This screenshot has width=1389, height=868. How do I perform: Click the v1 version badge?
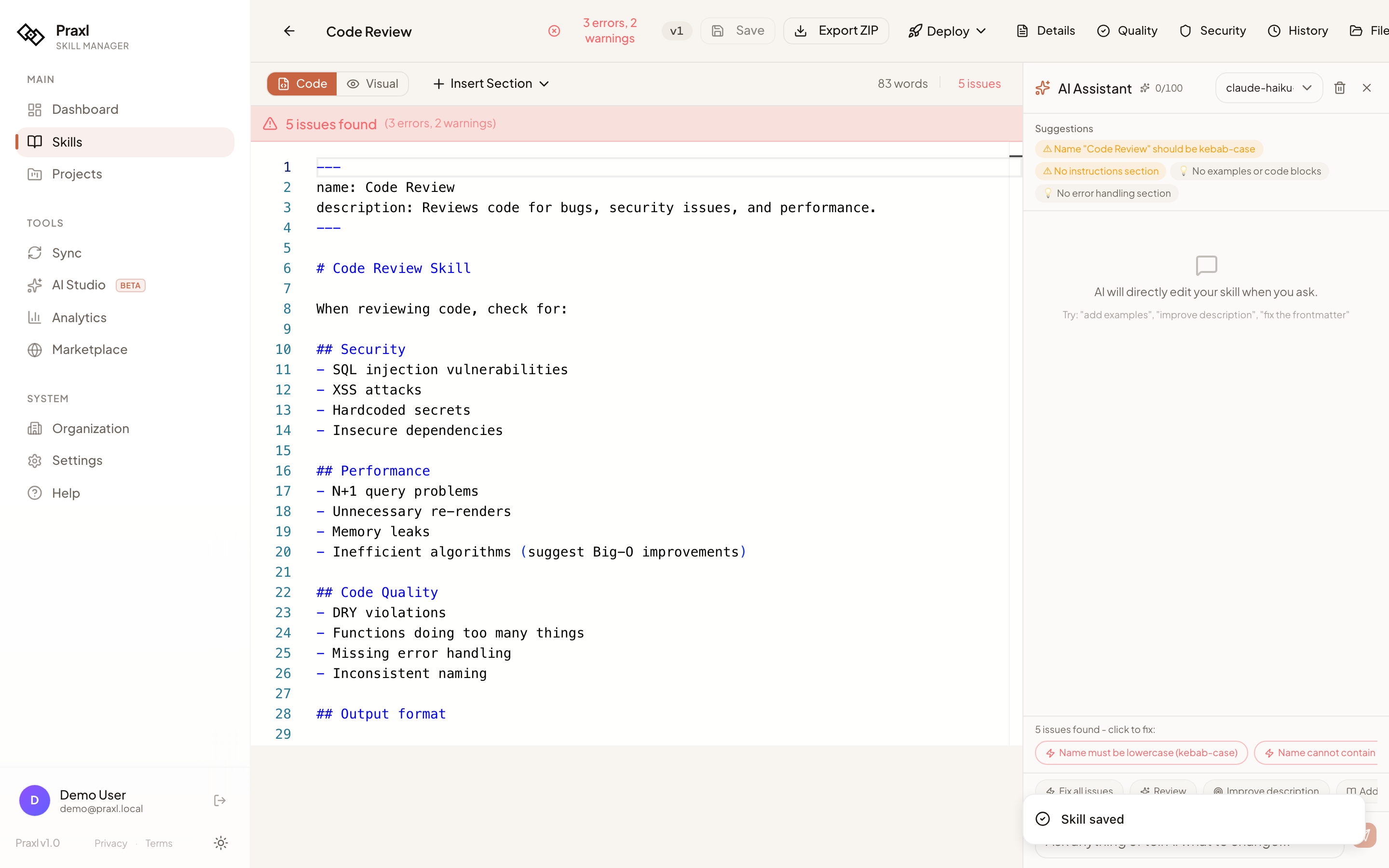[x=677, y=31]
